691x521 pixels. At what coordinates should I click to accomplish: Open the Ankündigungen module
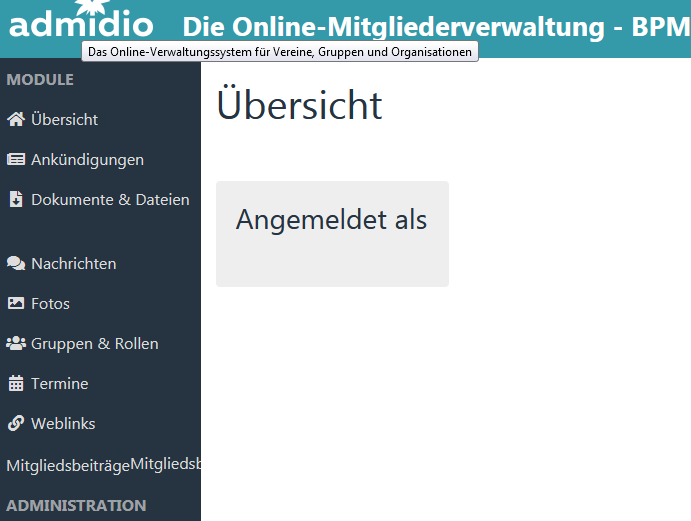point(87,160)
